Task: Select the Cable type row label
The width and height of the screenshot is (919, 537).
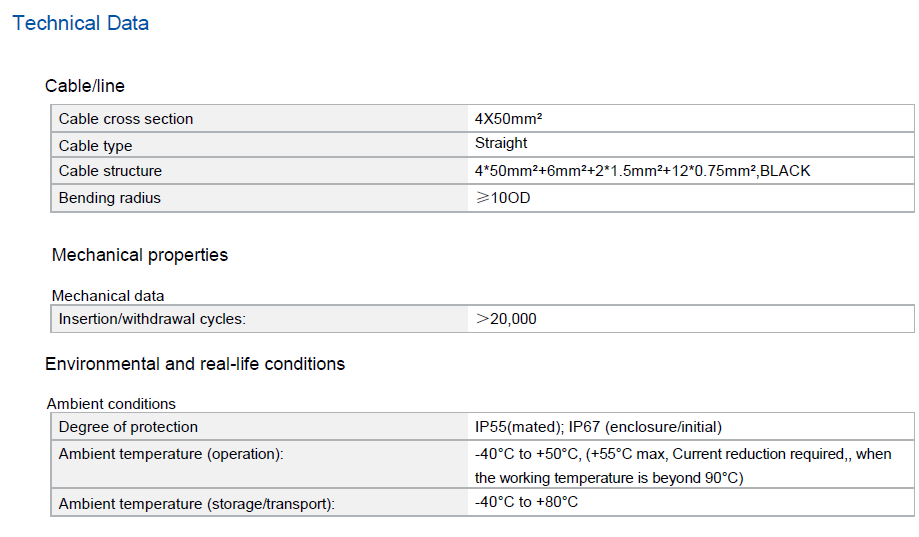Action: tap(96, 146)
